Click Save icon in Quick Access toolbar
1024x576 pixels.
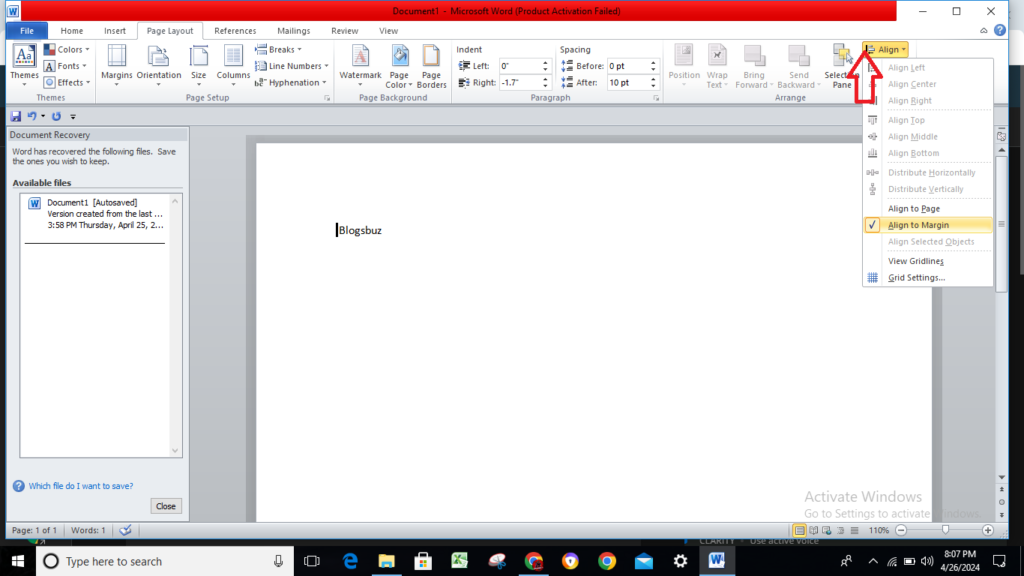(x=16, y=116)
